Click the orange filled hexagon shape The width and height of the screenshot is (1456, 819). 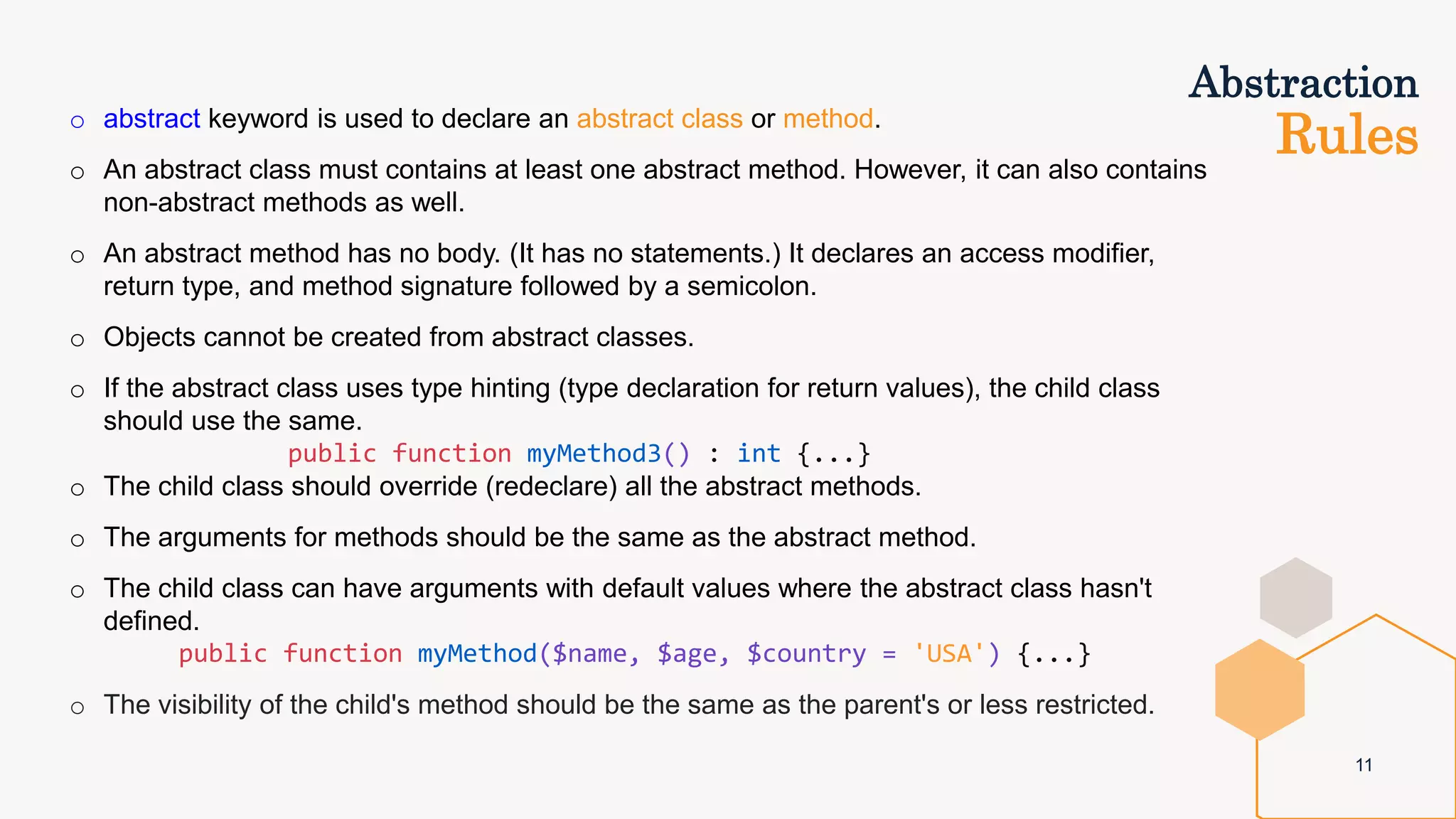[1260, 690]
